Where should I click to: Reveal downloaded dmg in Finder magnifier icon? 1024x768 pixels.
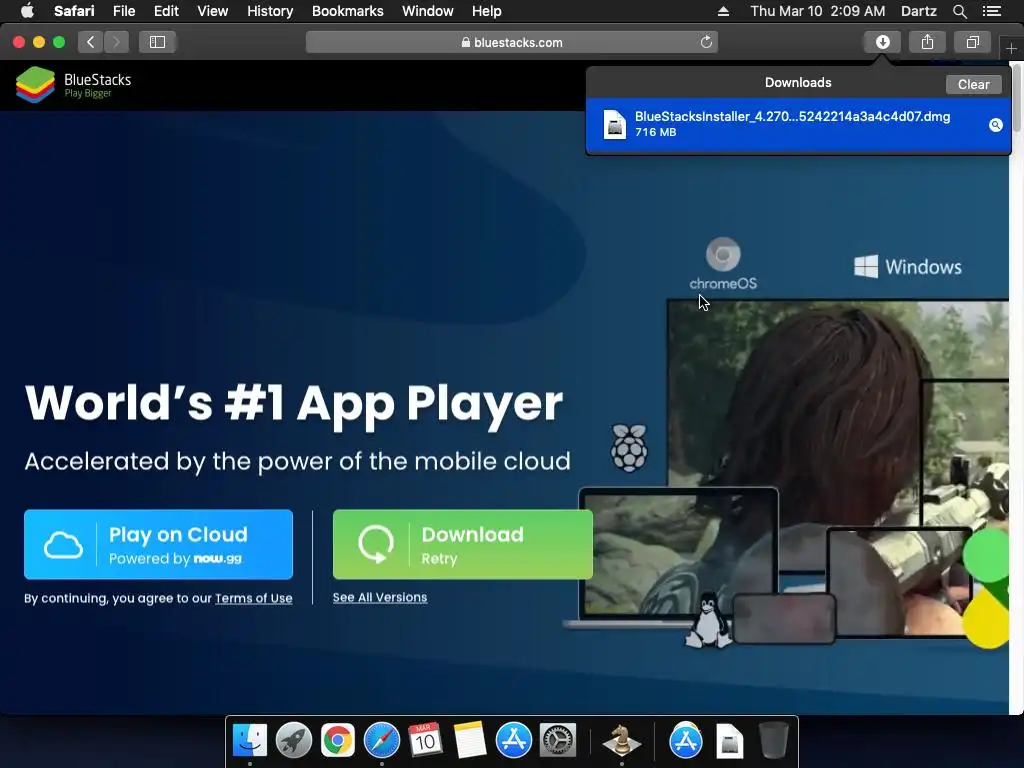[995, 125]
